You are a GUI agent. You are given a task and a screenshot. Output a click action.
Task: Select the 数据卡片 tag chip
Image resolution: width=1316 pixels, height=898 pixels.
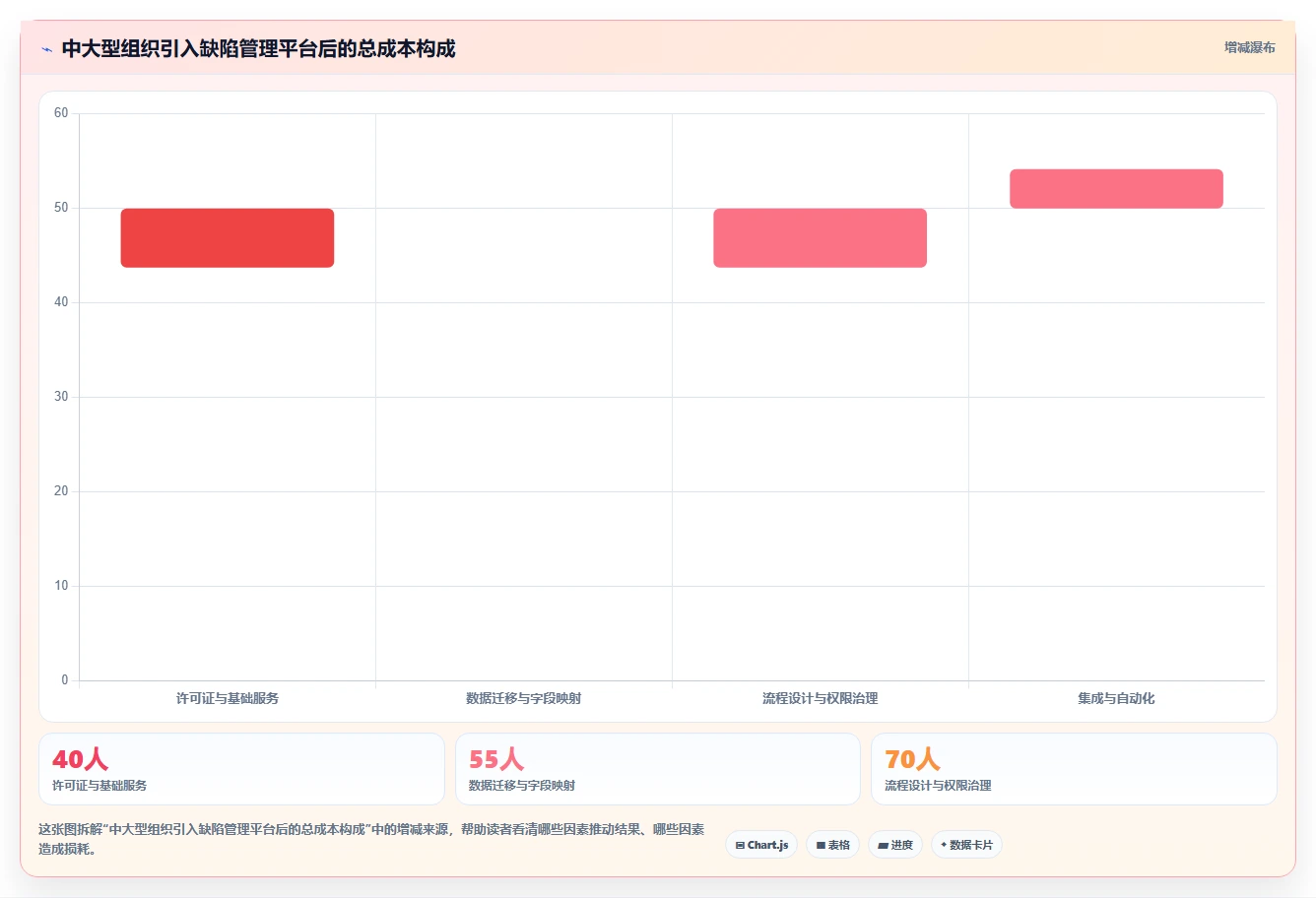(x=966, y=845)
